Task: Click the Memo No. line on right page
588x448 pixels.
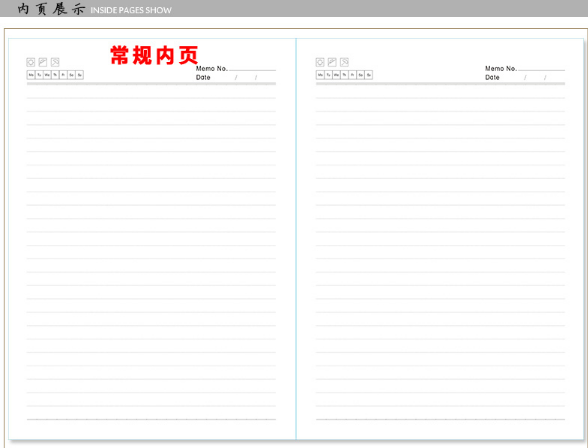Action: click(x=541, y=69)
